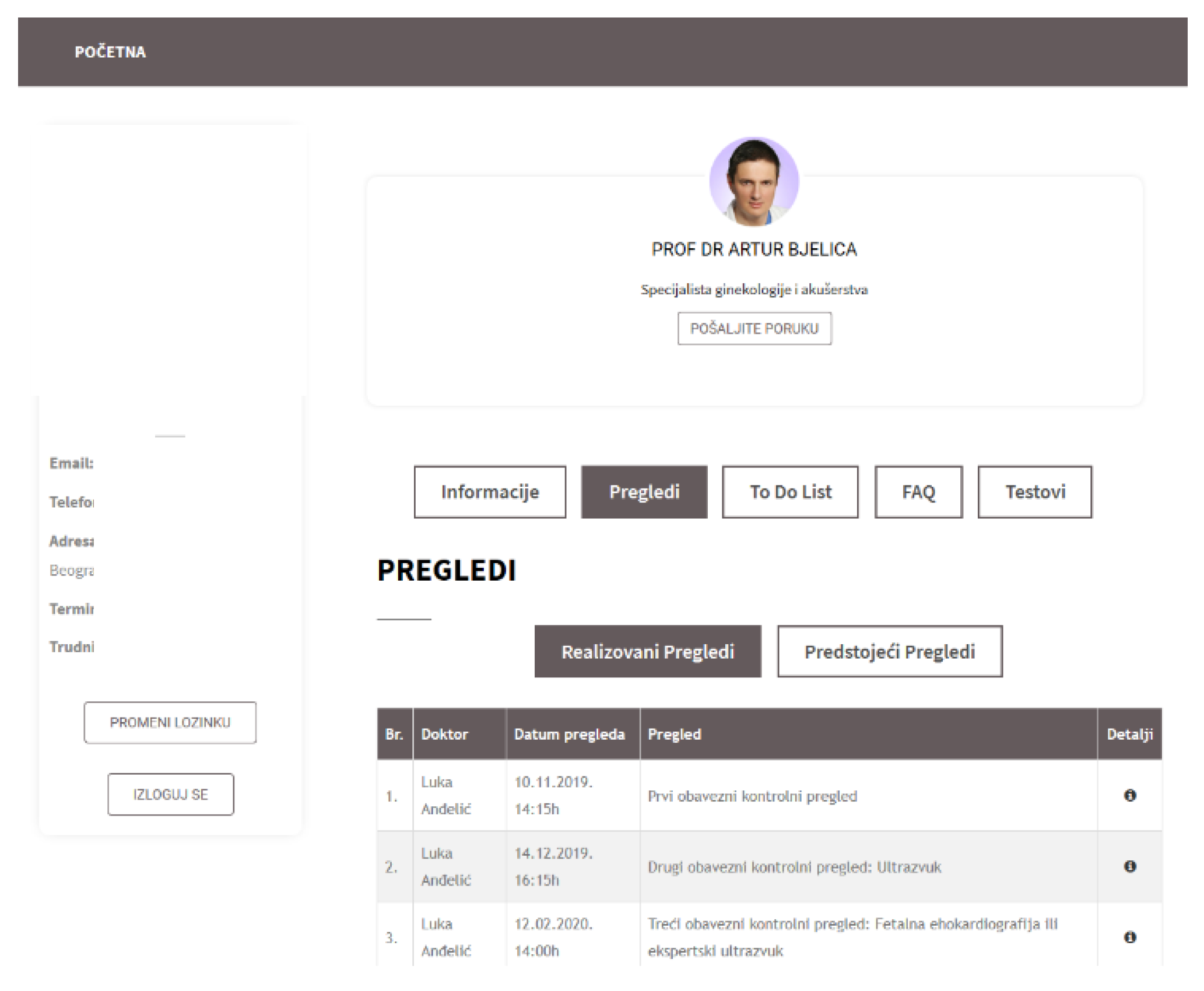Select row Prvi obavezni kontrolni pregled
The image size is (1204, 991).
click(x=752, y=796)
